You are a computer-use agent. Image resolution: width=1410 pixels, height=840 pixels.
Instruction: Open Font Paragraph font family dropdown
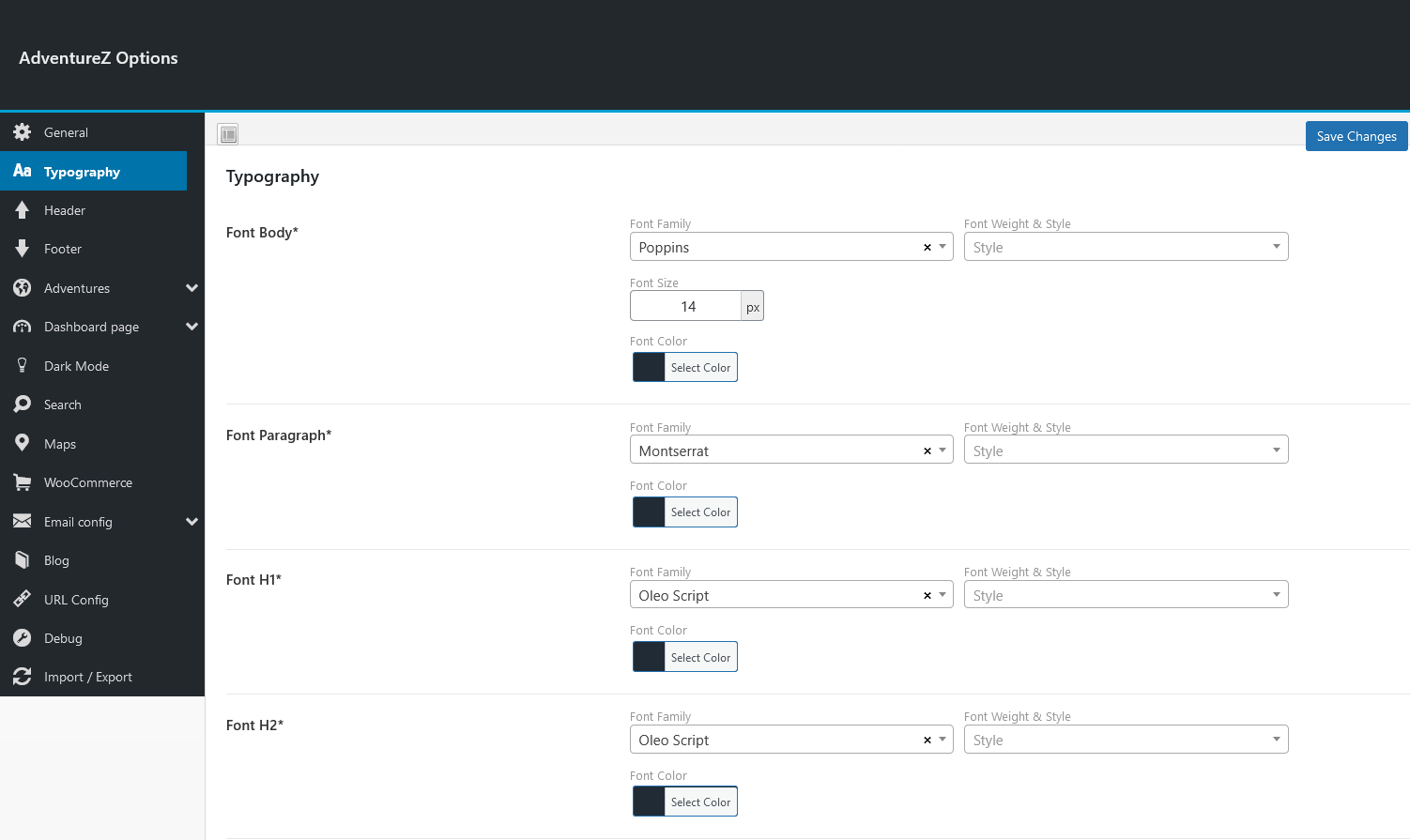pos(791,450)
